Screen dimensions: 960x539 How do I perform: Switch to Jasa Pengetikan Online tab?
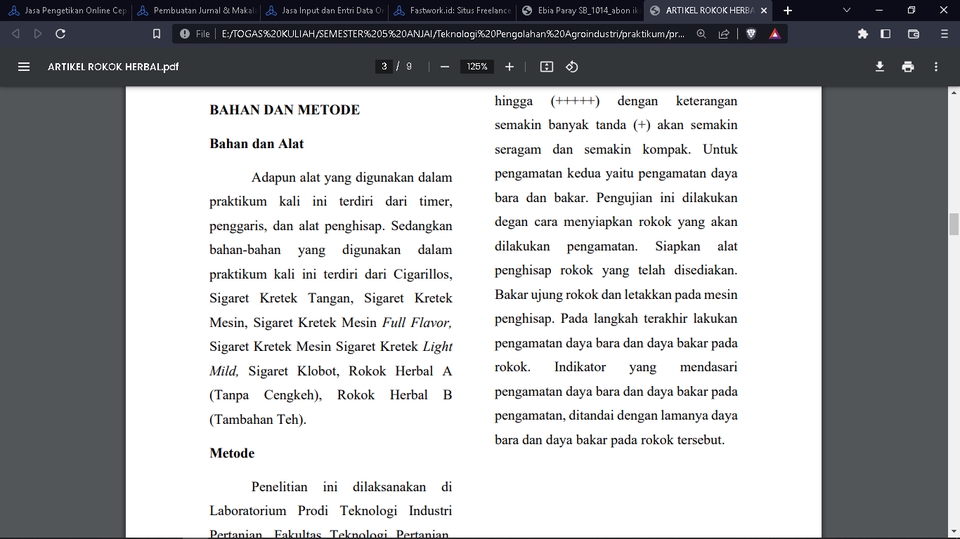[x=67, y=10]
